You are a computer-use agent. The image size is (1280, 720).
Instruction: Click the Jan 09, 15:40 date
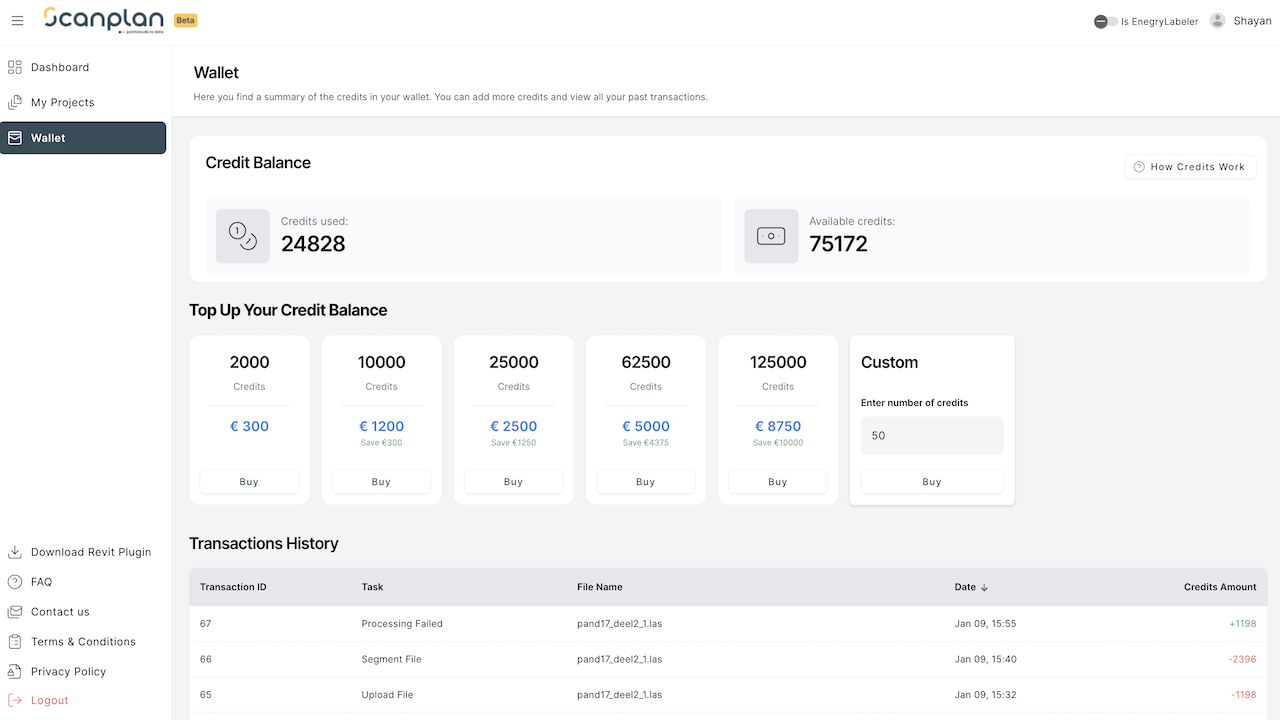tap(985, 659)
